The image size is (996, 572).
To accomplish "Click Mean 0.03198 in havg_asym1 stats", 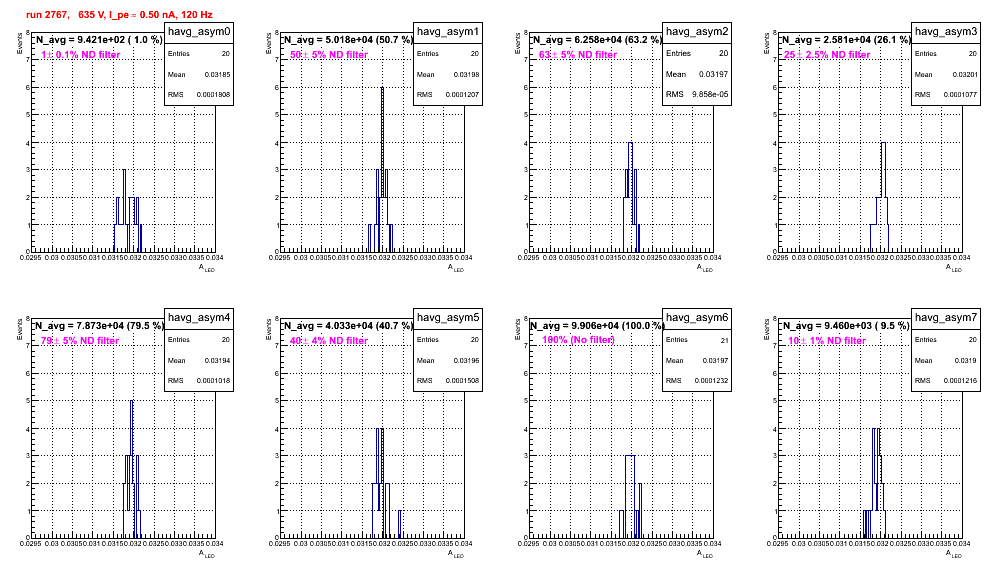I will point(448,75).
